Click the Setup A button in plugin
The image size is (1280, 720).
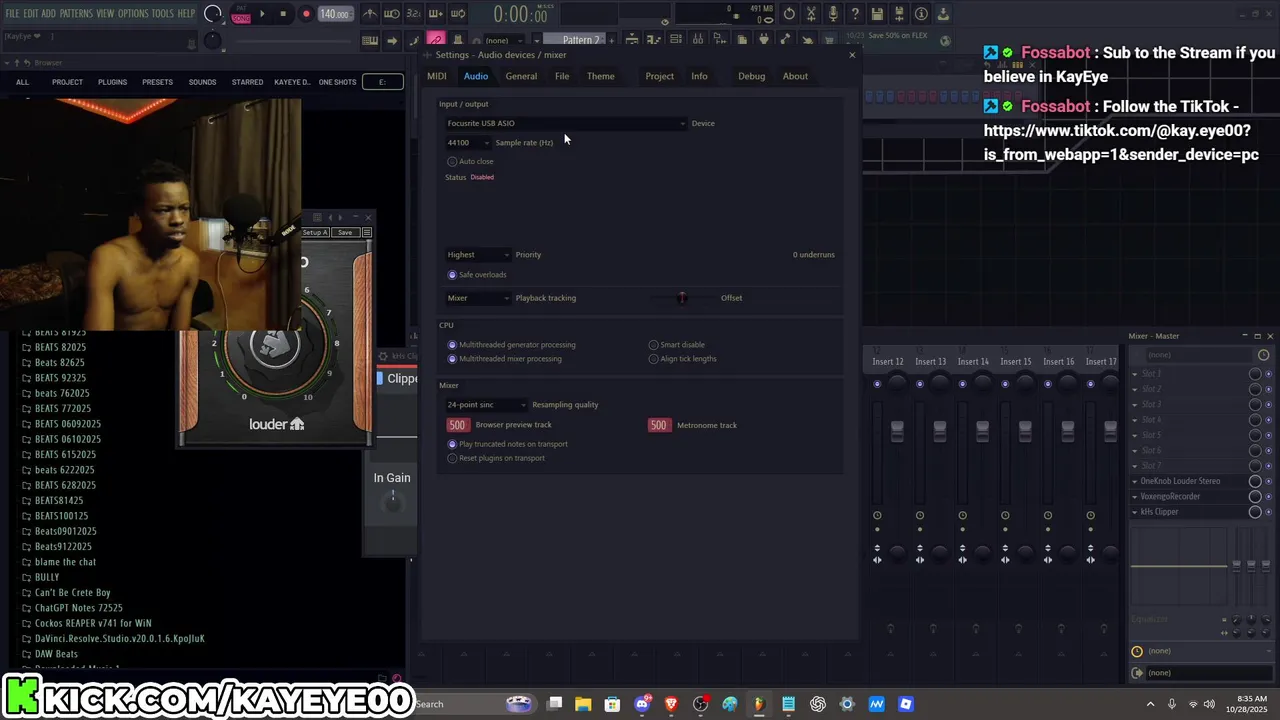315,232
